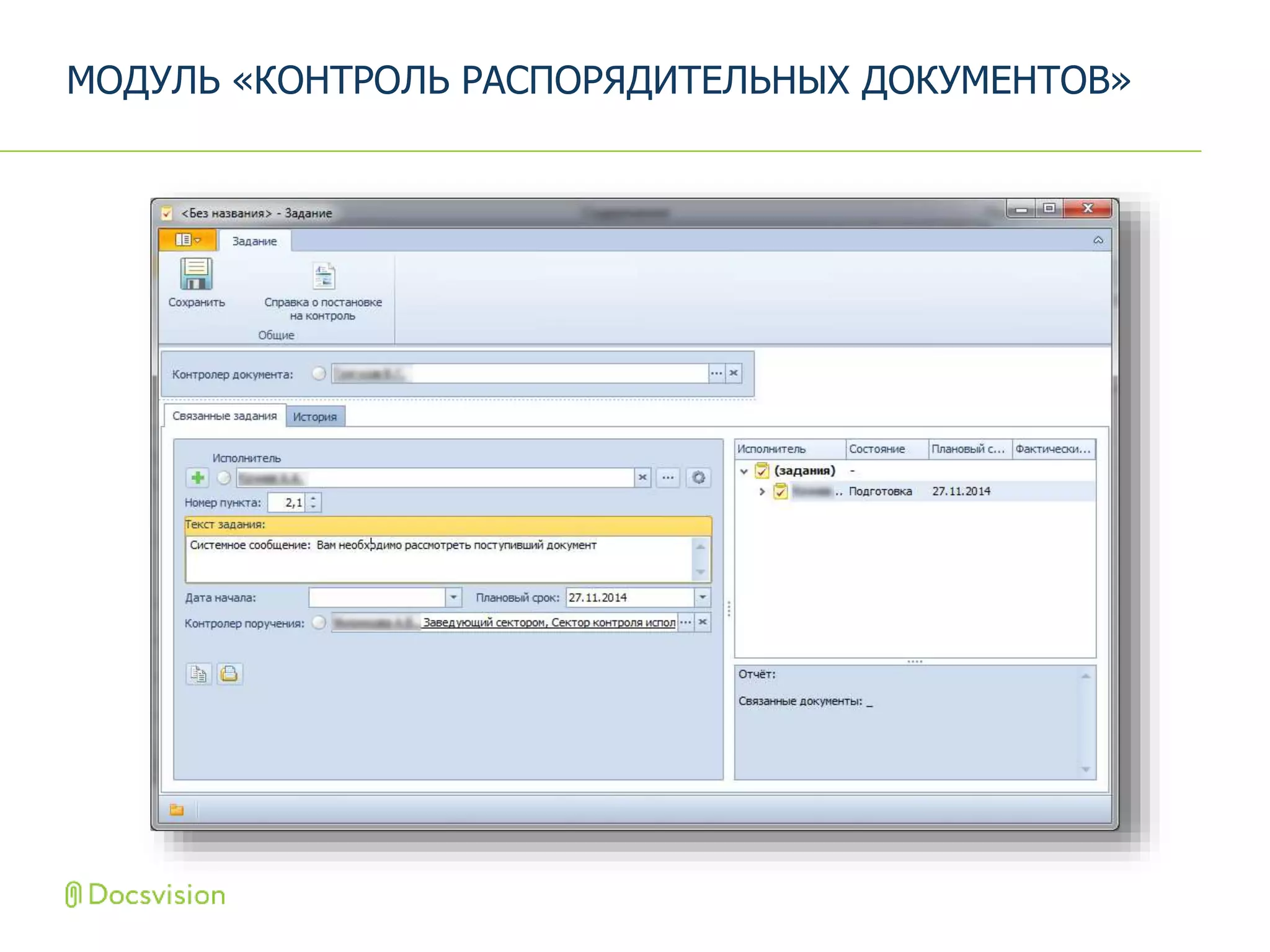Collapse the ribbon with the chevron icon

1098,240
